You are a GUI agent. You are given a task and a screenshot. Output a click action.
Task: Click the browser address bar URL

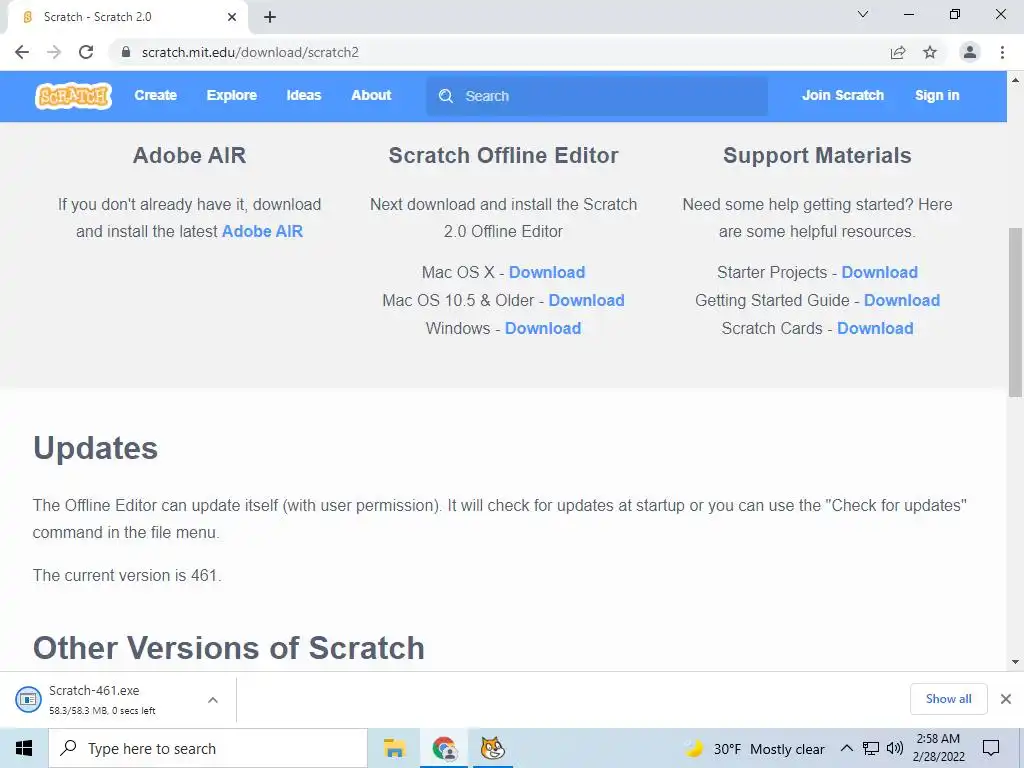tap(250, 52)
